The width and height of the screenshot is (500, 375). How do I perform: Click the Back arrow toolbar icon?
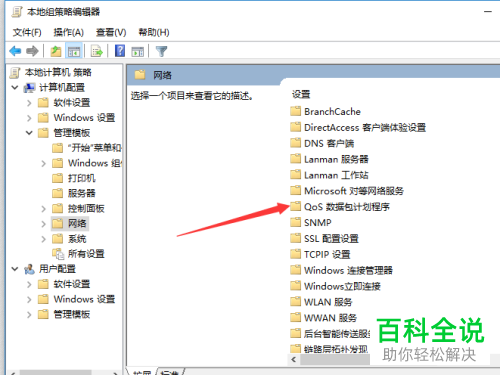coord(15,51)
